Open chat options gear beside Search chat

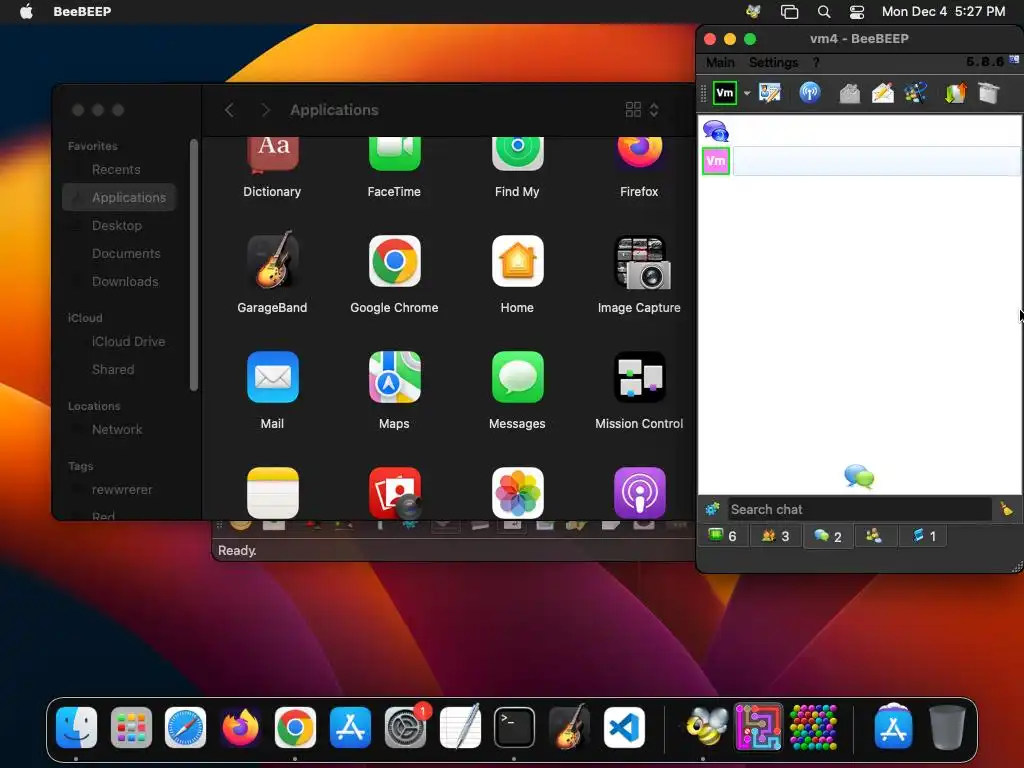coord(712,509)
